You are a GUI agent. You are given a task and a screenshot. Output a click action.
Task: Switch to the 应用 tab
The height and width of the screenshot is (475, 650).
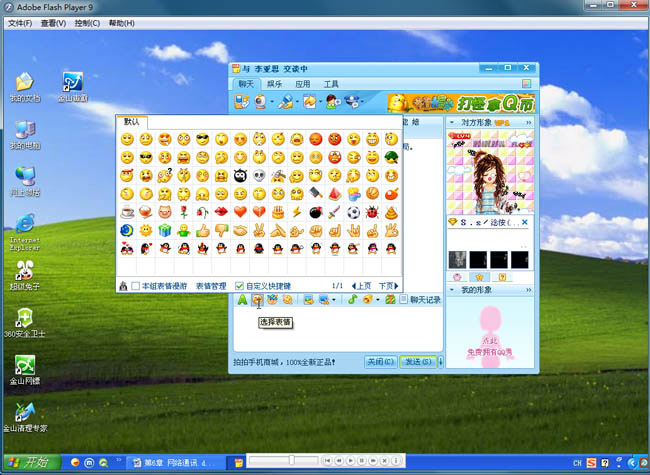(x=303, y=84)
